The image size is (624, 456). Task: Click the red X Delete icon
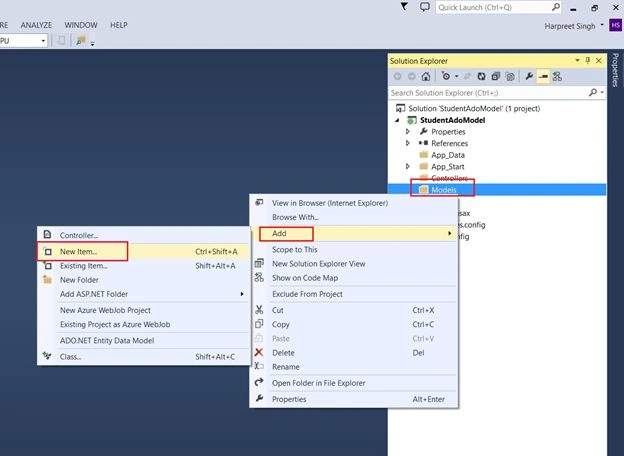click(x=259, y=352)
